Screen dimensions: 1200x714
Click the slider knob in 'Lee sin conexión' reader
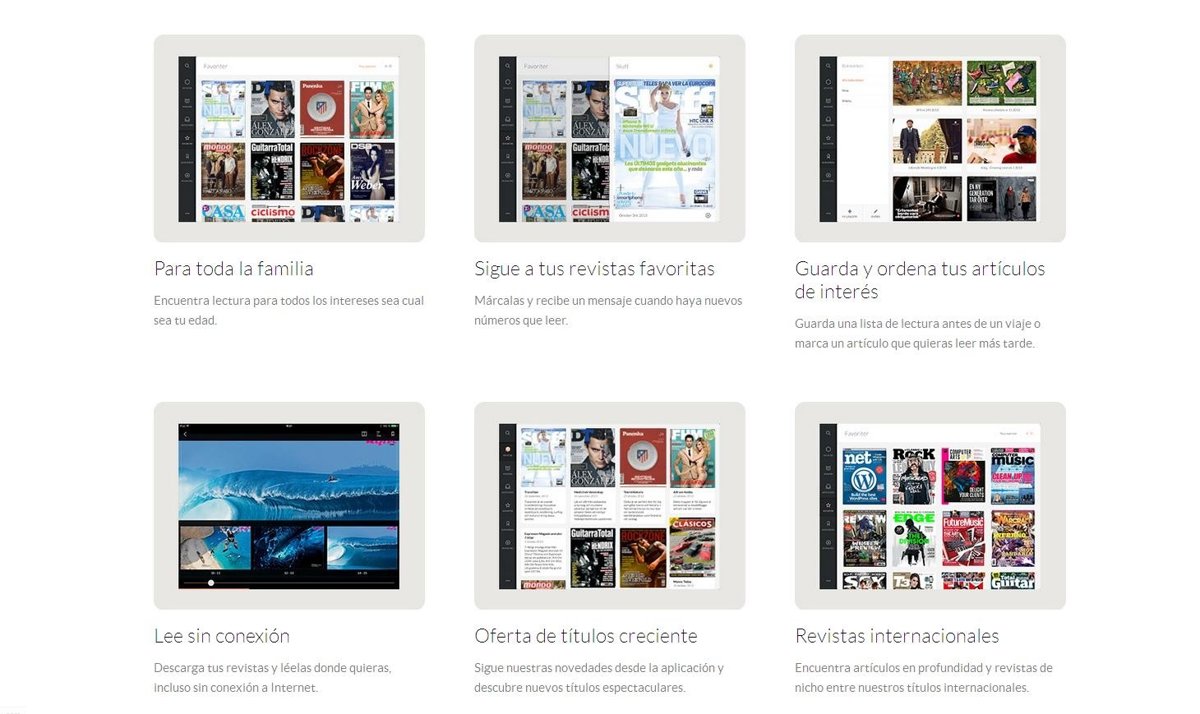point(211,582)
